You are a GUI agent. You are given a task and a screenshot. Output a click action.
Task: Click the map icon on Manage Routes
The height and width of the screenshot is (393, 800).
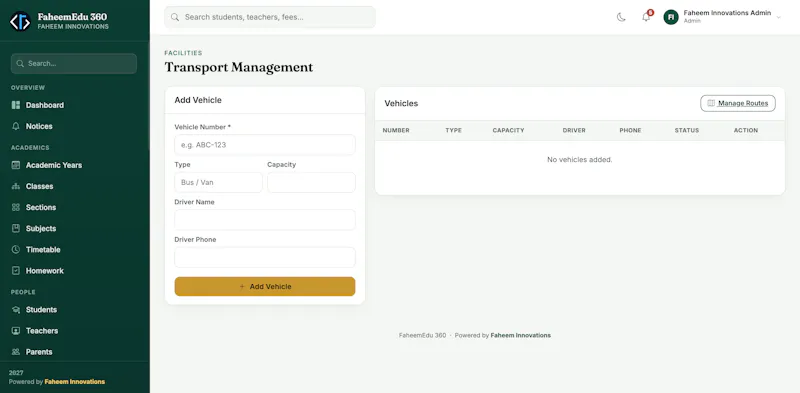[x=711, y=103]
